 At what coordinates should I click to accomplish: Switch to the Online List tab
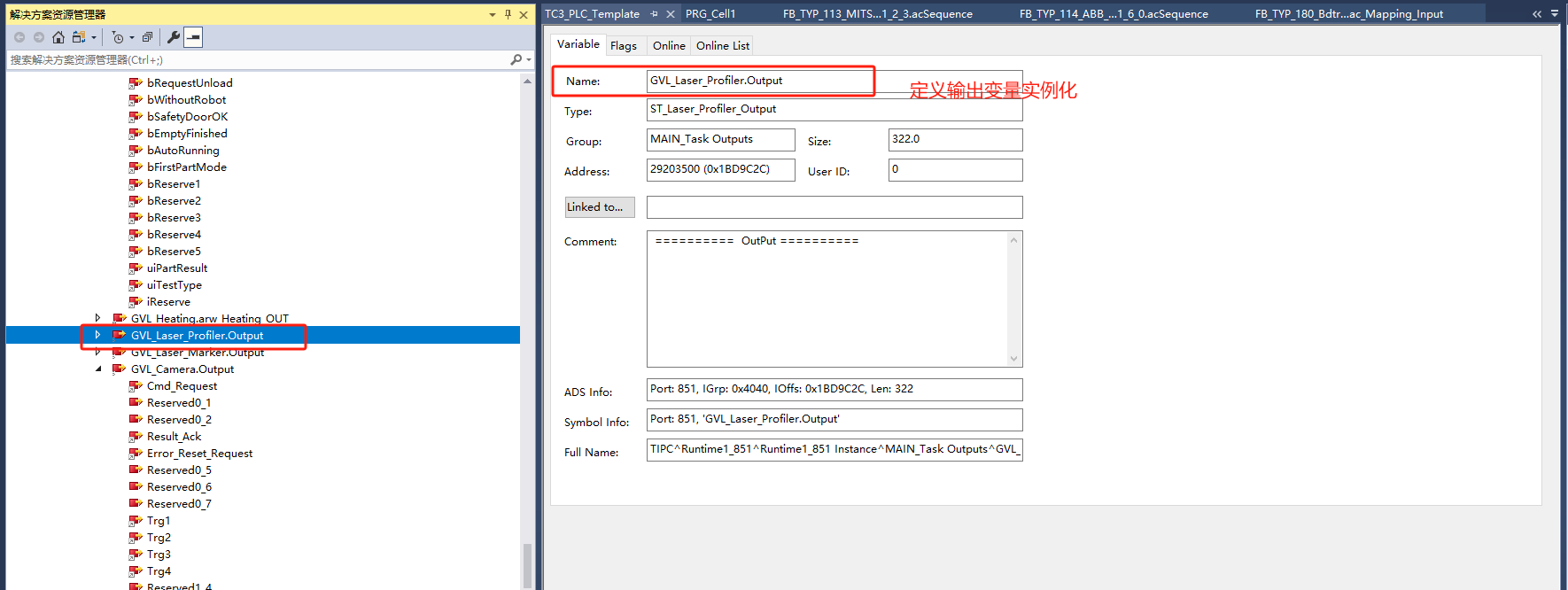pos(723,46)
